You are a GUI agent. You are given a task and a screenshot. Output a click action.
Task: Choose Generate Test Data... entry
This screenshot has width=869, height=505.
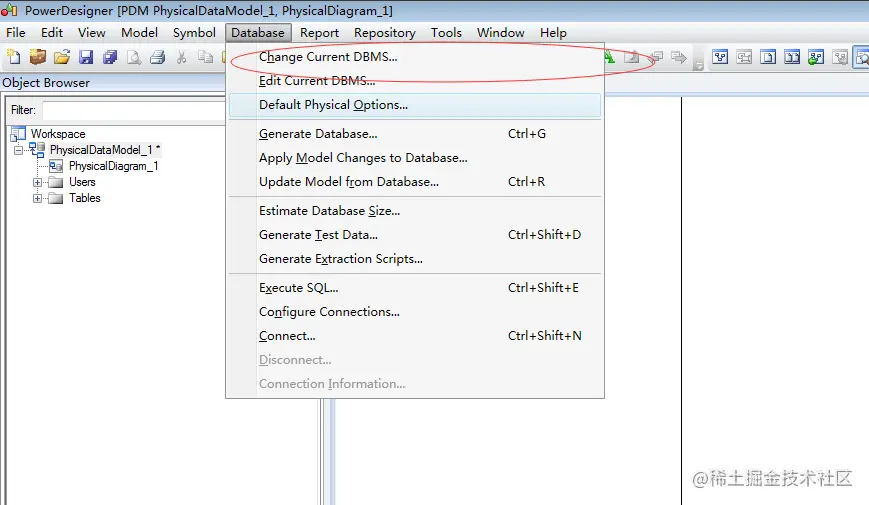(x=415, y=235)
